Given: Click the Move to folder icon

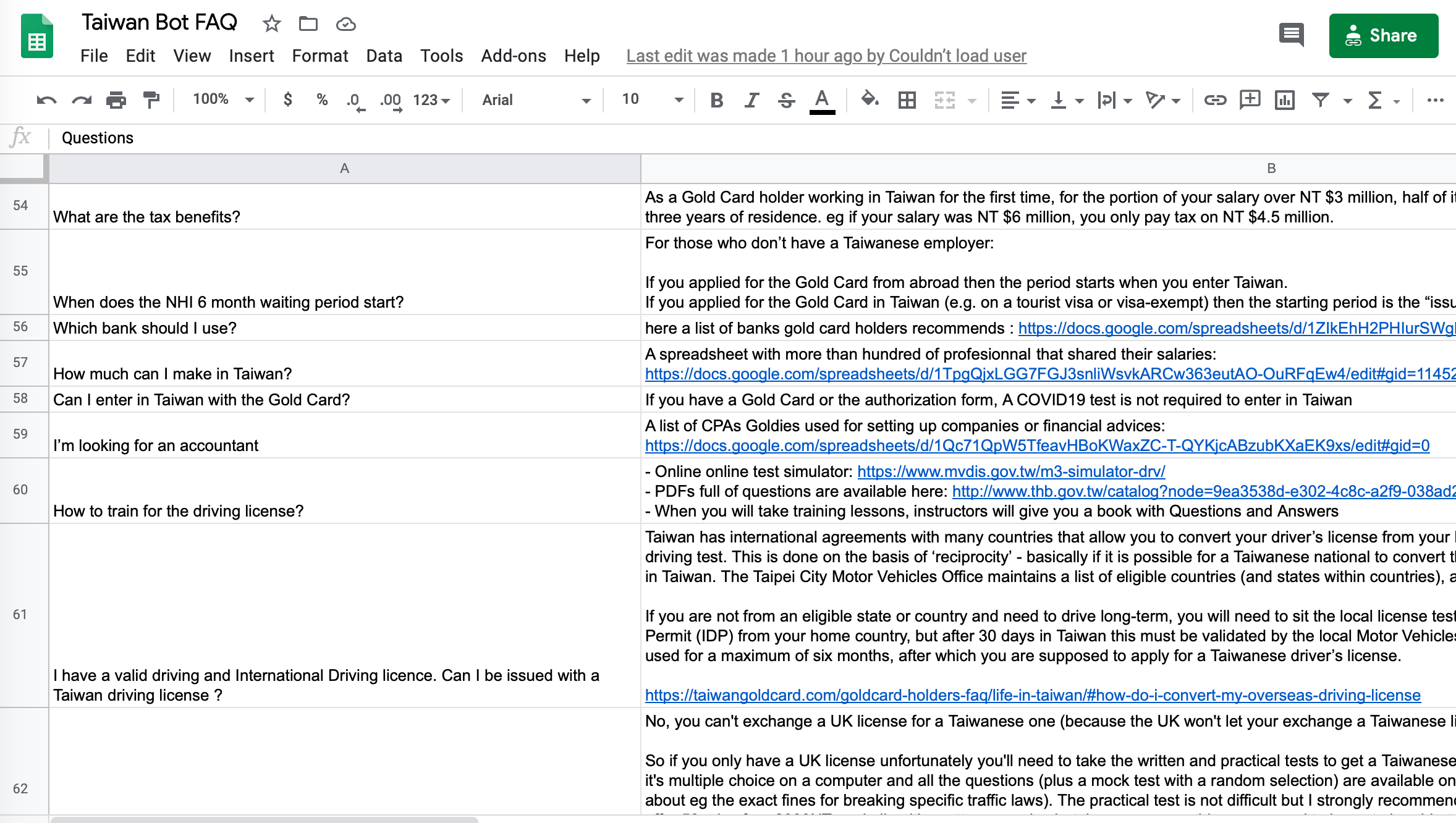Looking at the screenshot, I should point(308,24).
